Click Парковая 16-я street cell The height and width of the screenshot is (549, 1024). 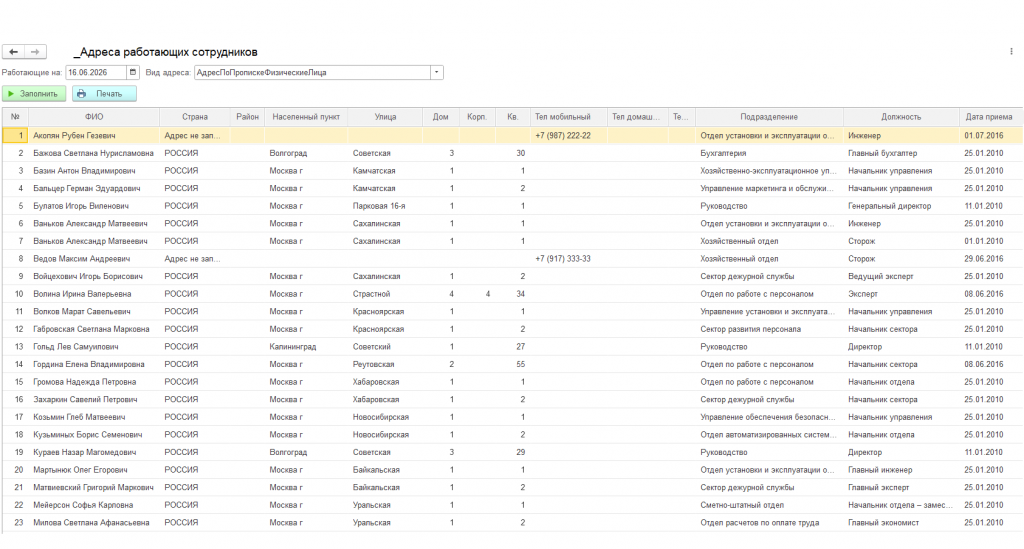(385, 206)
